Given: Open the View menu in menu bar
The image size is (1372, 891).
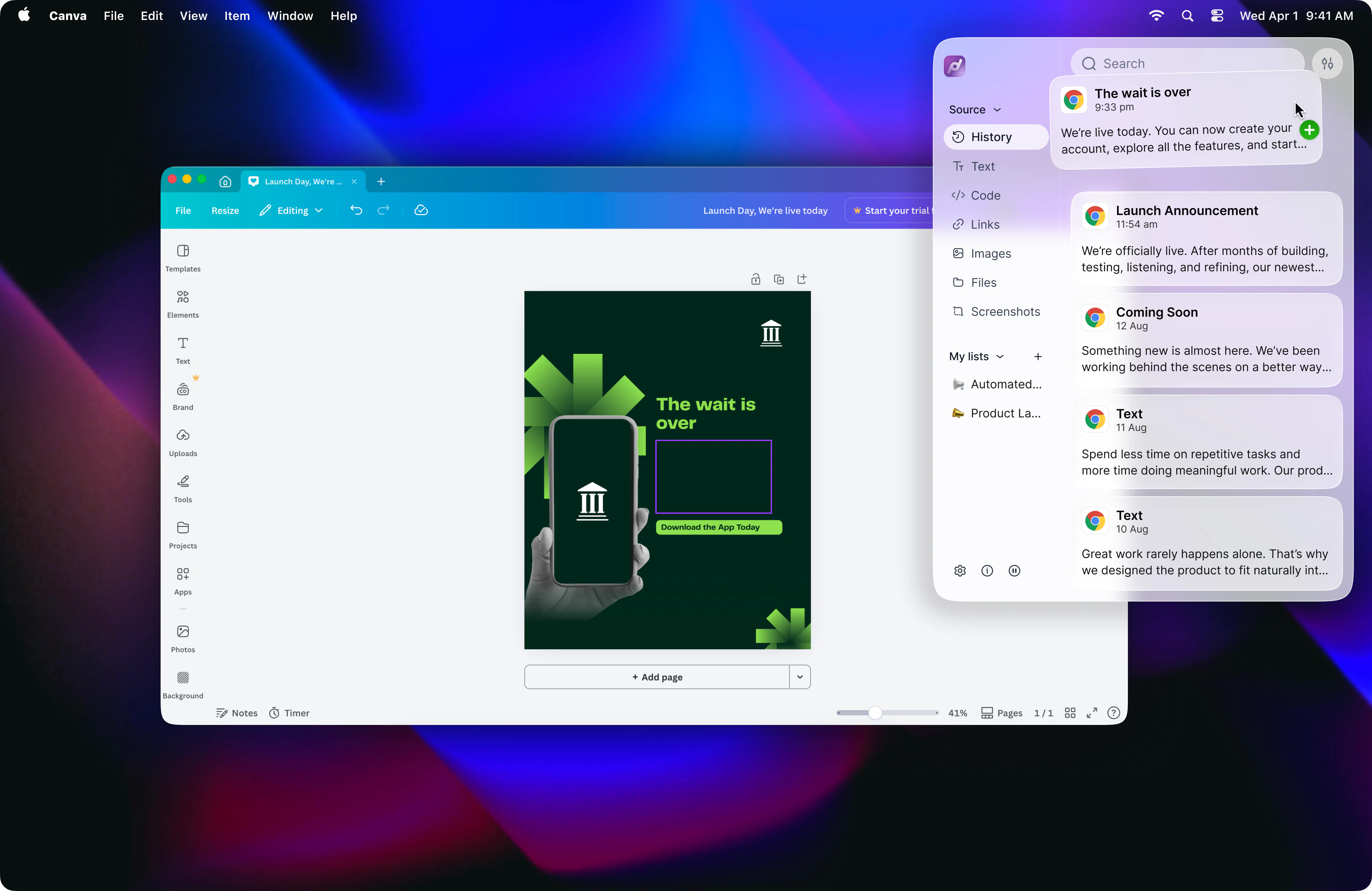Looking at the screenshot, I should pyautogui.click(x=193, y=16).
